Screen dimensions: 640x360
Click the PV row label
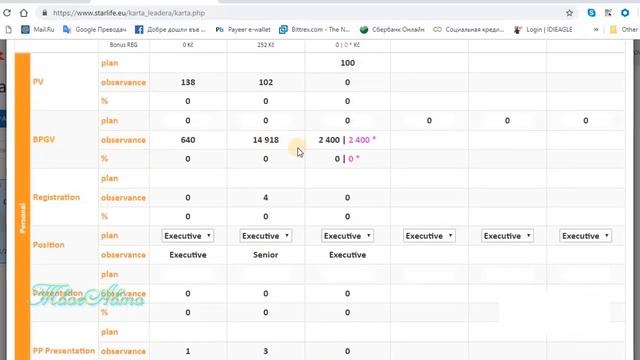pyautogui.click(x=38, y=82)
